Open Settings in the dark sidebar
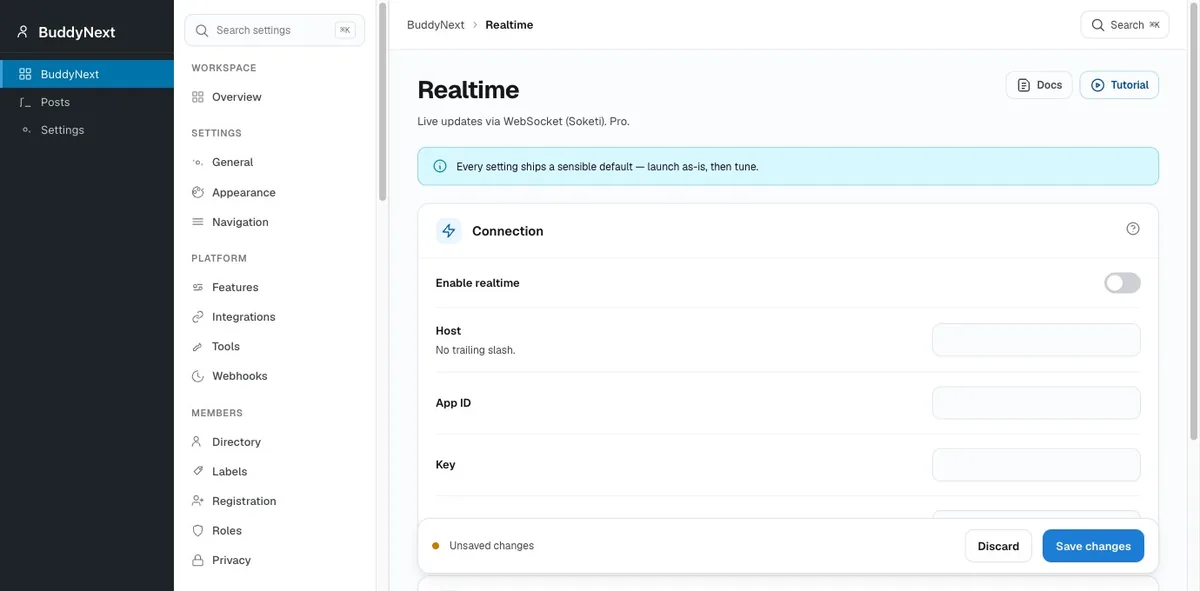This screenshot has width=1200, height=591. pyautogui.click(x=87, y=130)
